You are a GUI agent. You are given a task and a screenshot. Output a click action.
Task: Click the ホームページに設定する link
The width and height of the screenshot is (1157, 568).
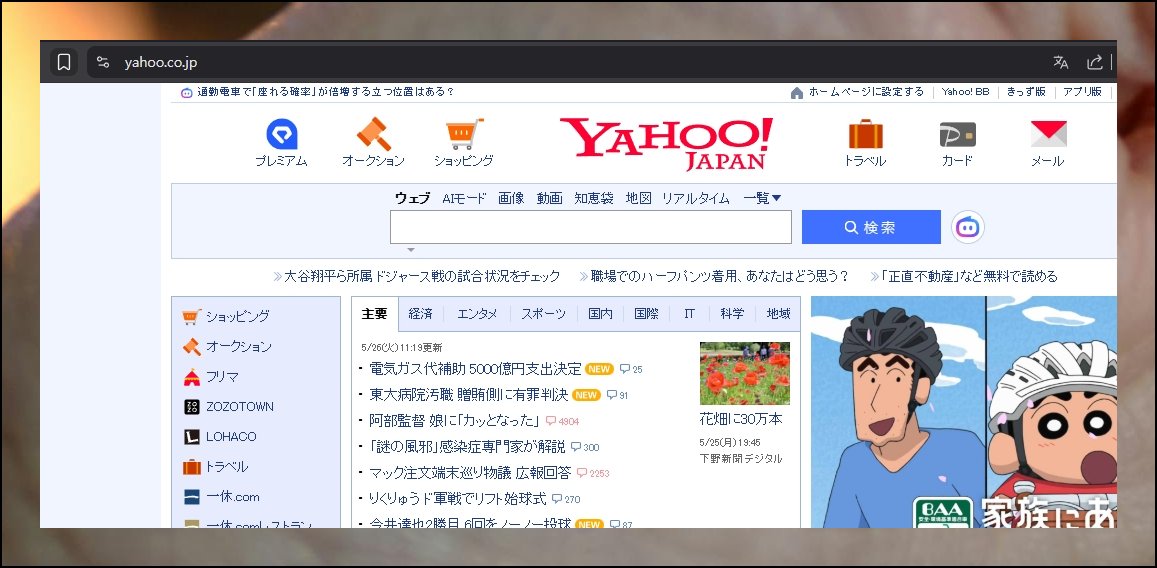(x=866, y=92)
